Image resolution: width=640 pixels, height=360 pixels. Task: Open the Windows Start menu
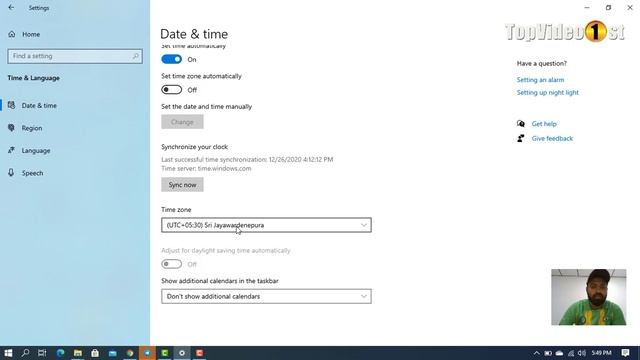coord(8,353)
